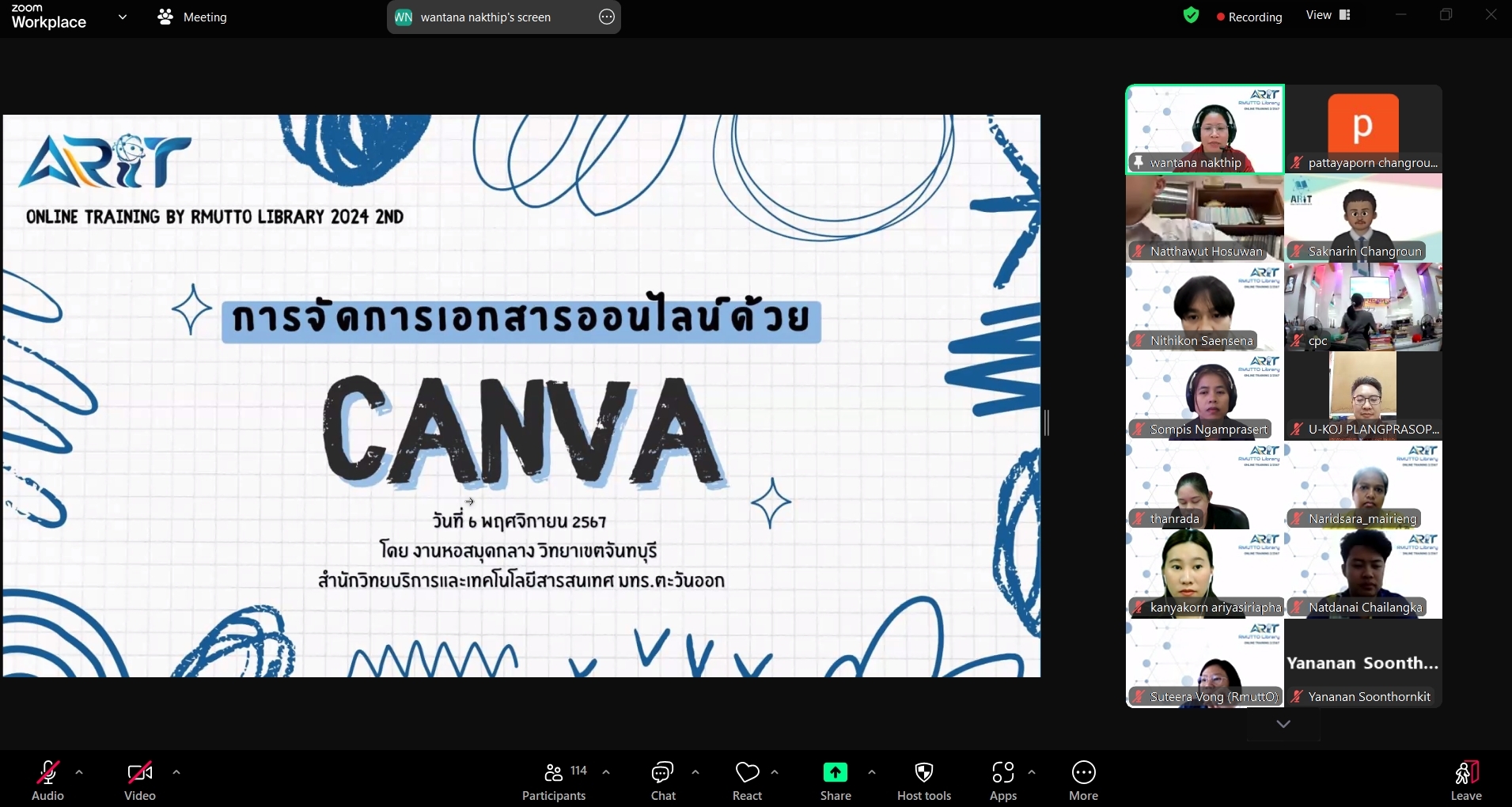Click 'ONLINE TRAINING BY RMUTTO LIBRARY 2024 2ND' text
Viewport: 1512px width, 807px height.
[x=214, y=217]
